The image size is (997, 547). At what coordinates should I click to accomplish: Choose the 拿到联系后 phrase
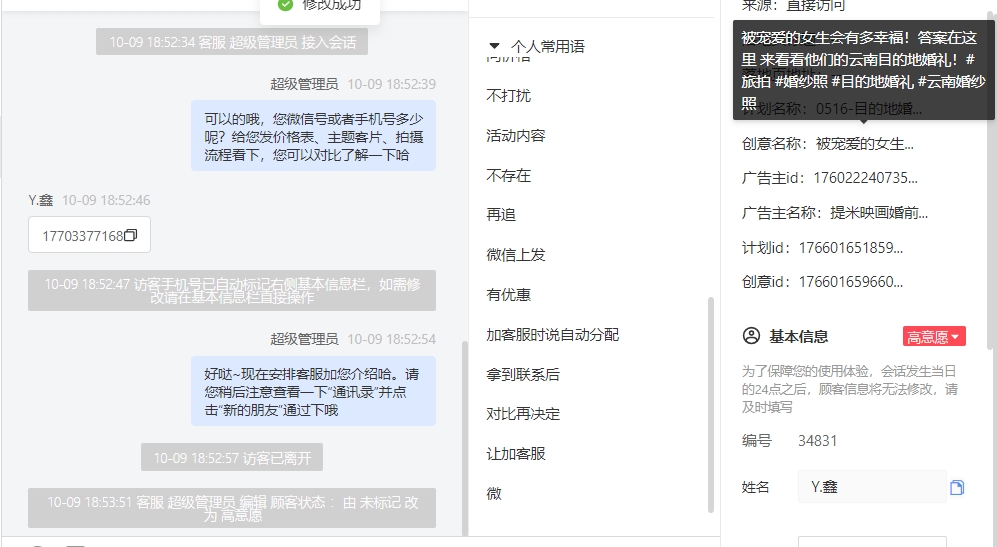coord(523,375)
